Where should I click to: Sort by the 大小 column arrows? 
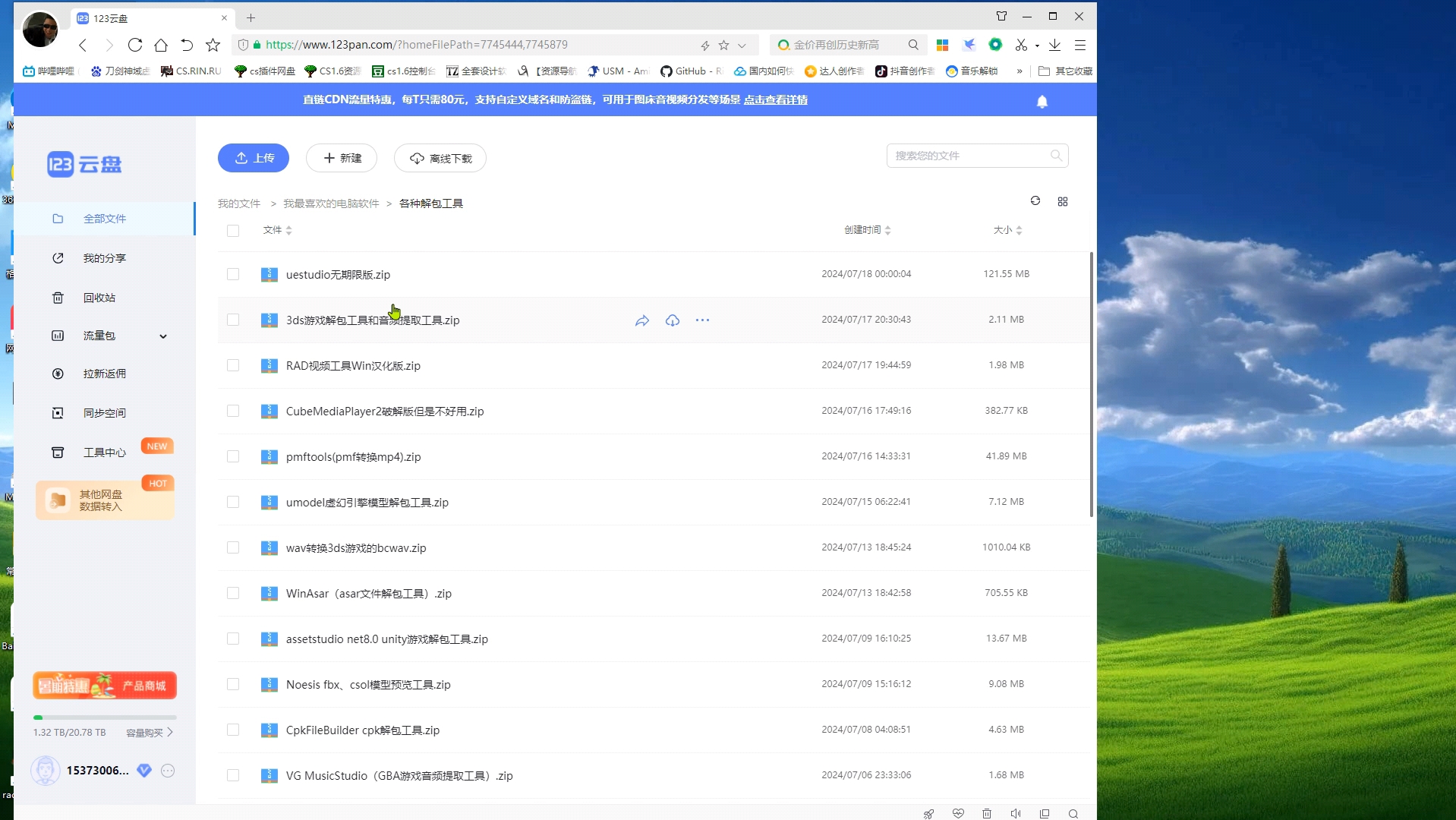coord(1019,230)
